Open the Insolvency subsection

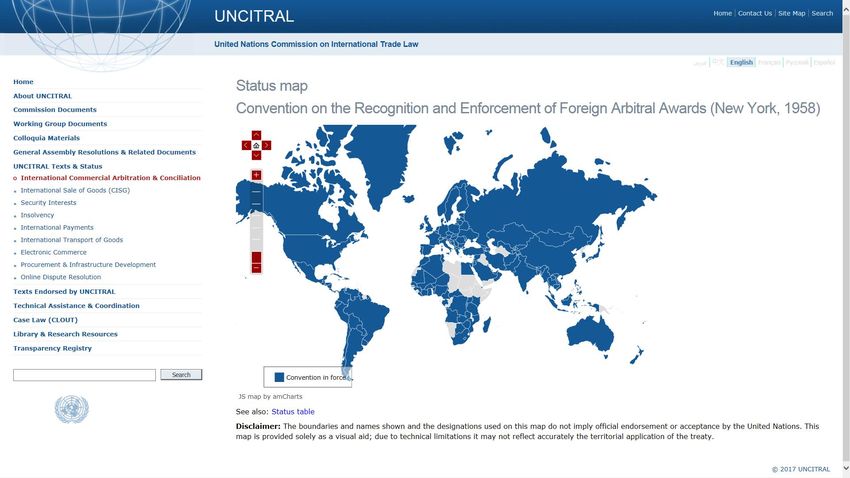pos(37,215)
